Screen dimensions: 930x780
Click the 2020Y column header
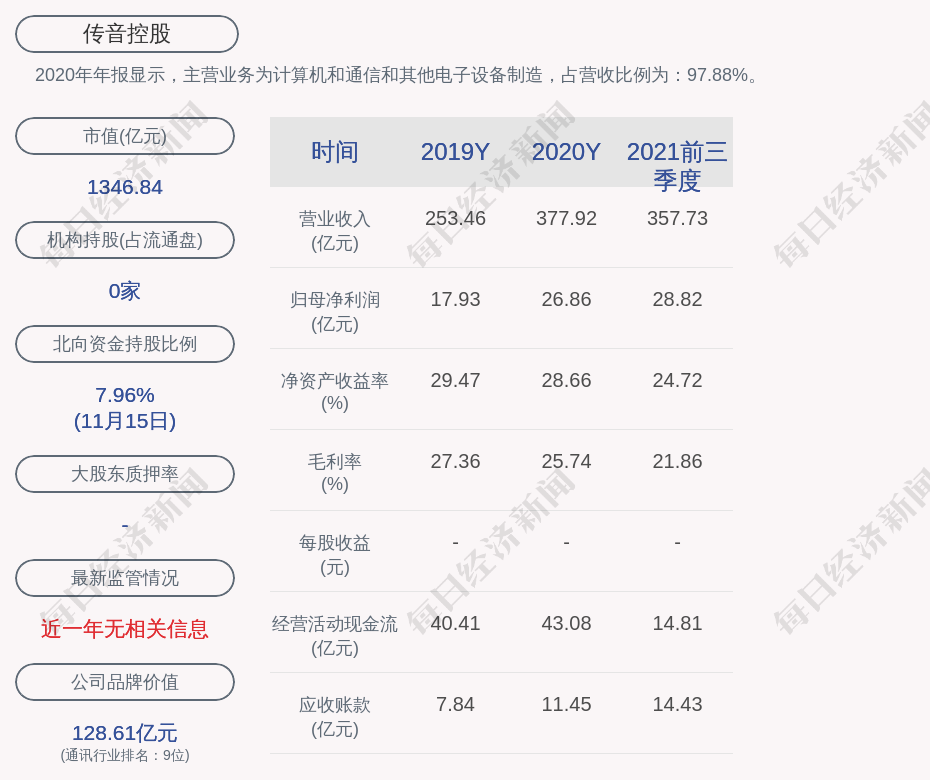coord(566,152)
